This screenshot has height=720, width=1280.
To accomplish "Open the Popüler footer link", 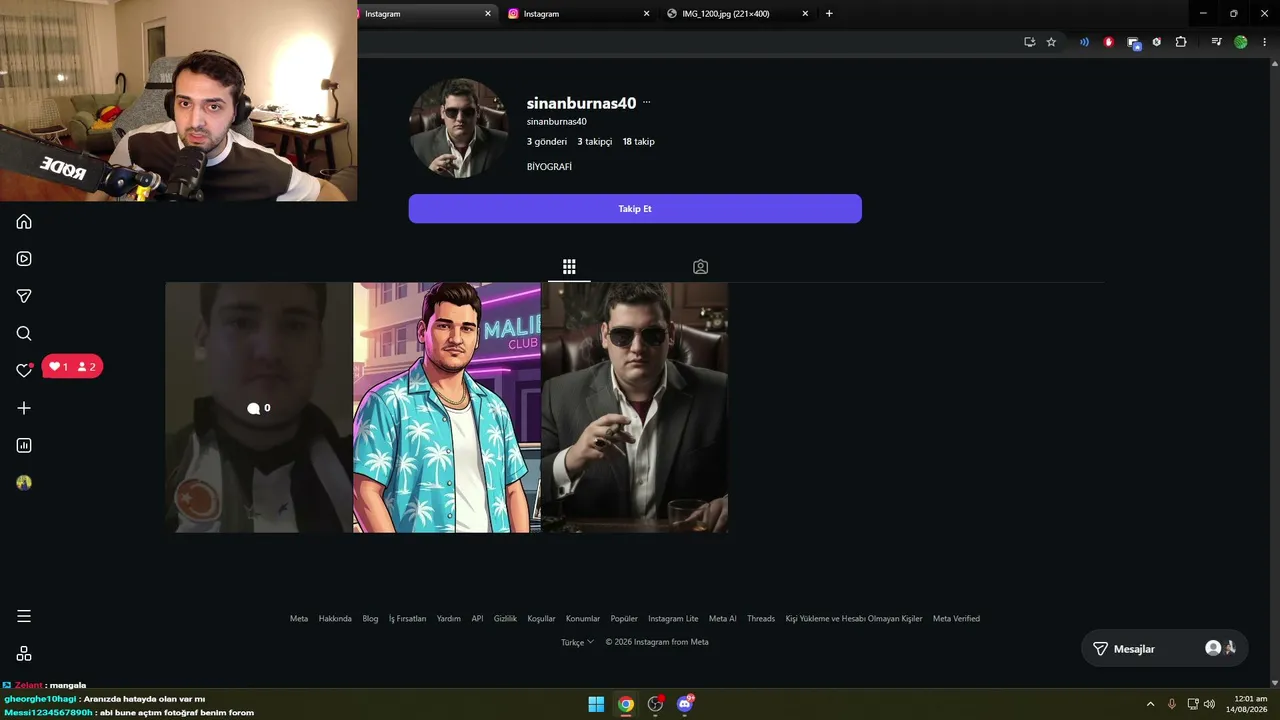I will (x=624, y=619).
